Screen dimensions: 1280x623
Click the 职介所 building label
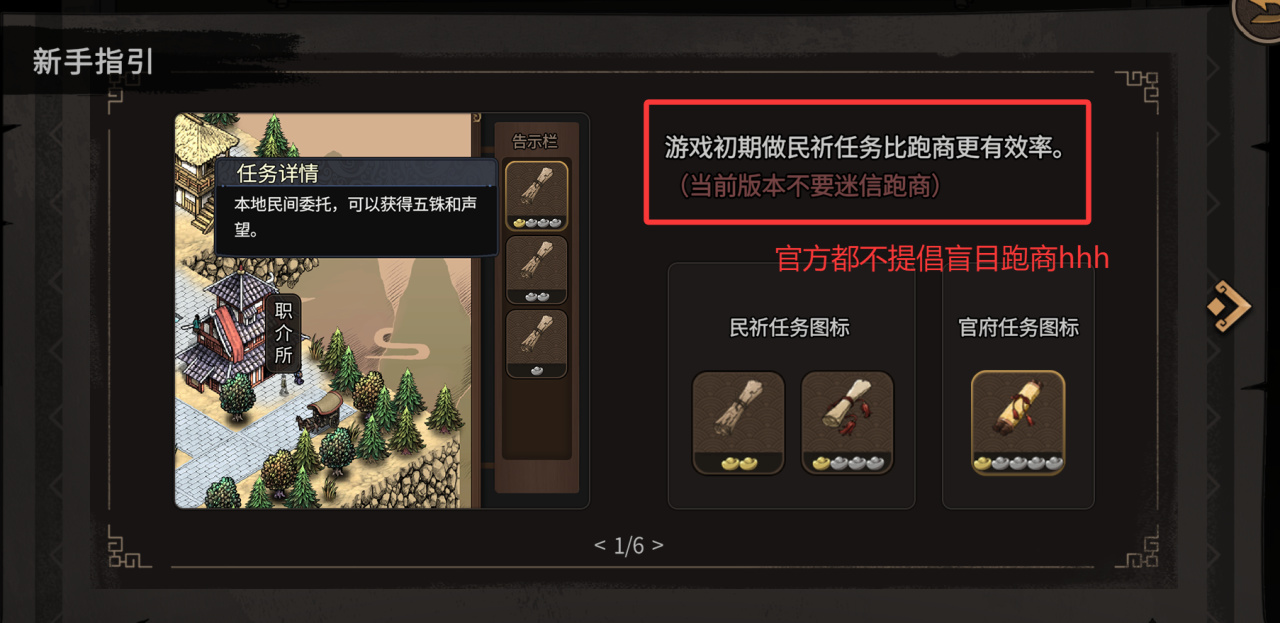tap(283, 333)
